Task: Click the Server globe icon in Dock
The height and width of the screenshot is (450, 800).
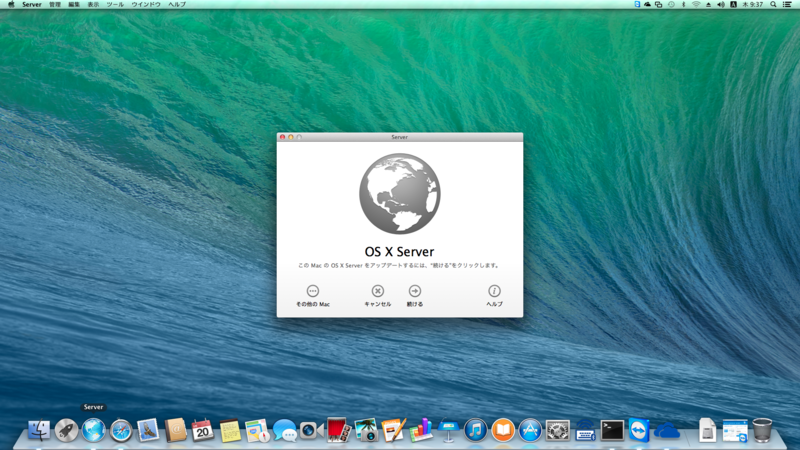Action: tap(93, 430)
